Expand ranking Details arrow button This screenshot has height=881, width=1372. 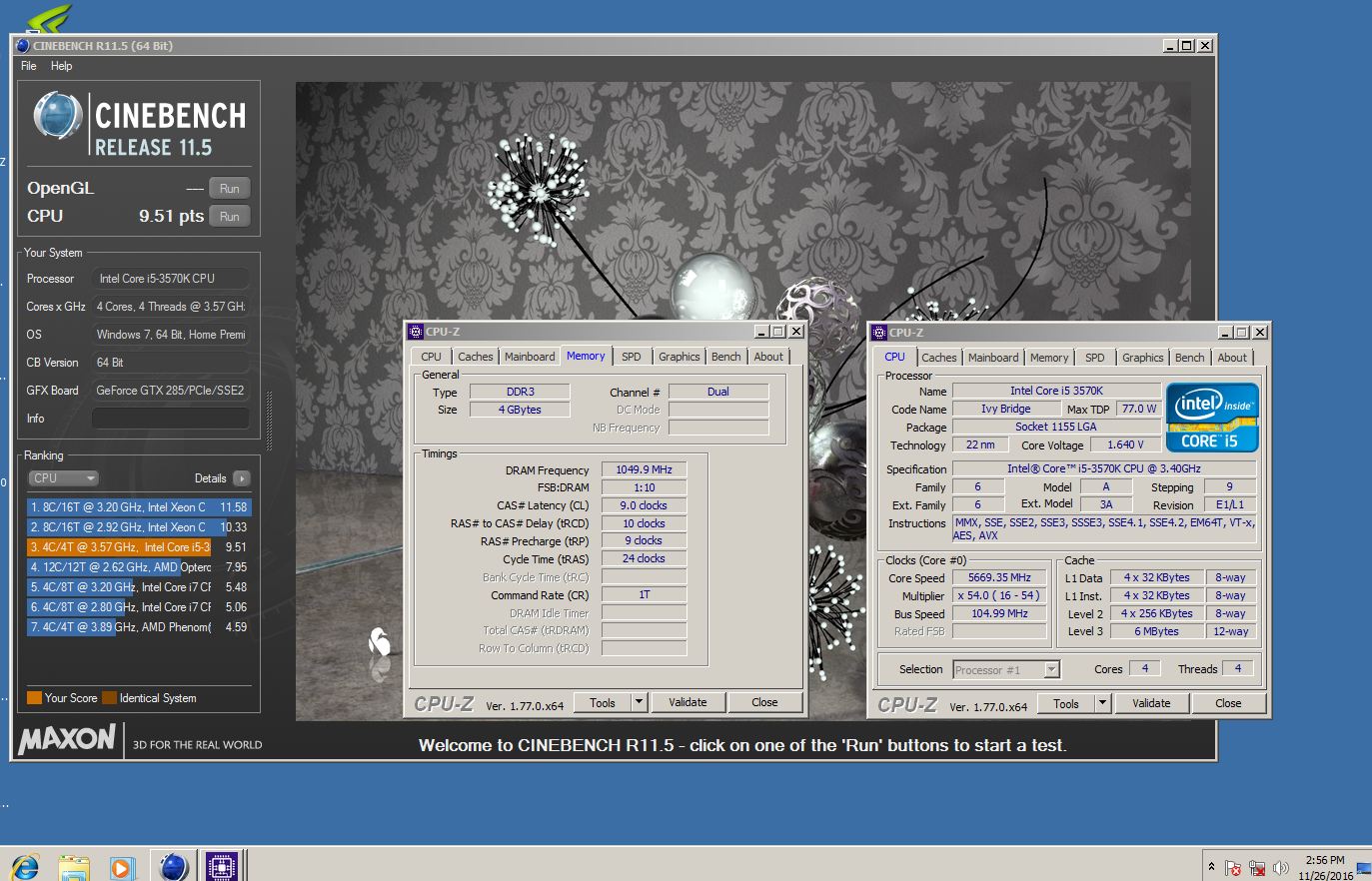pos(241,478)
